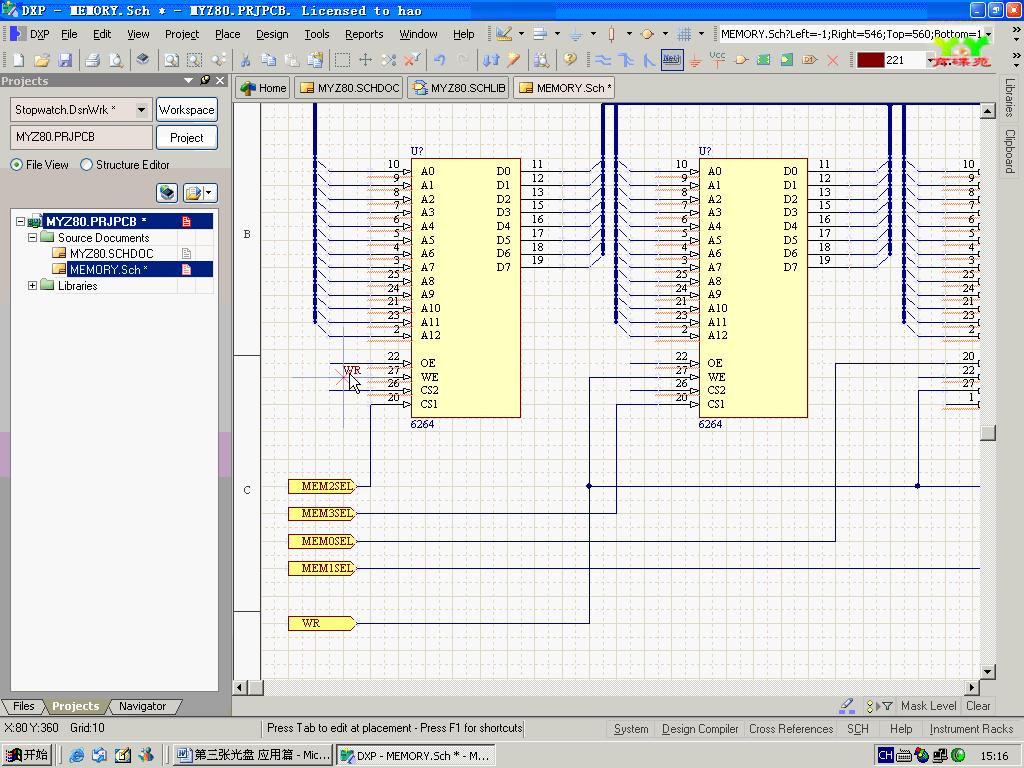The height and width of the screenshot is (768, 1024).
Task: Choose the Move Selection cross-arrow tool
Action: (x=366, y=60)
